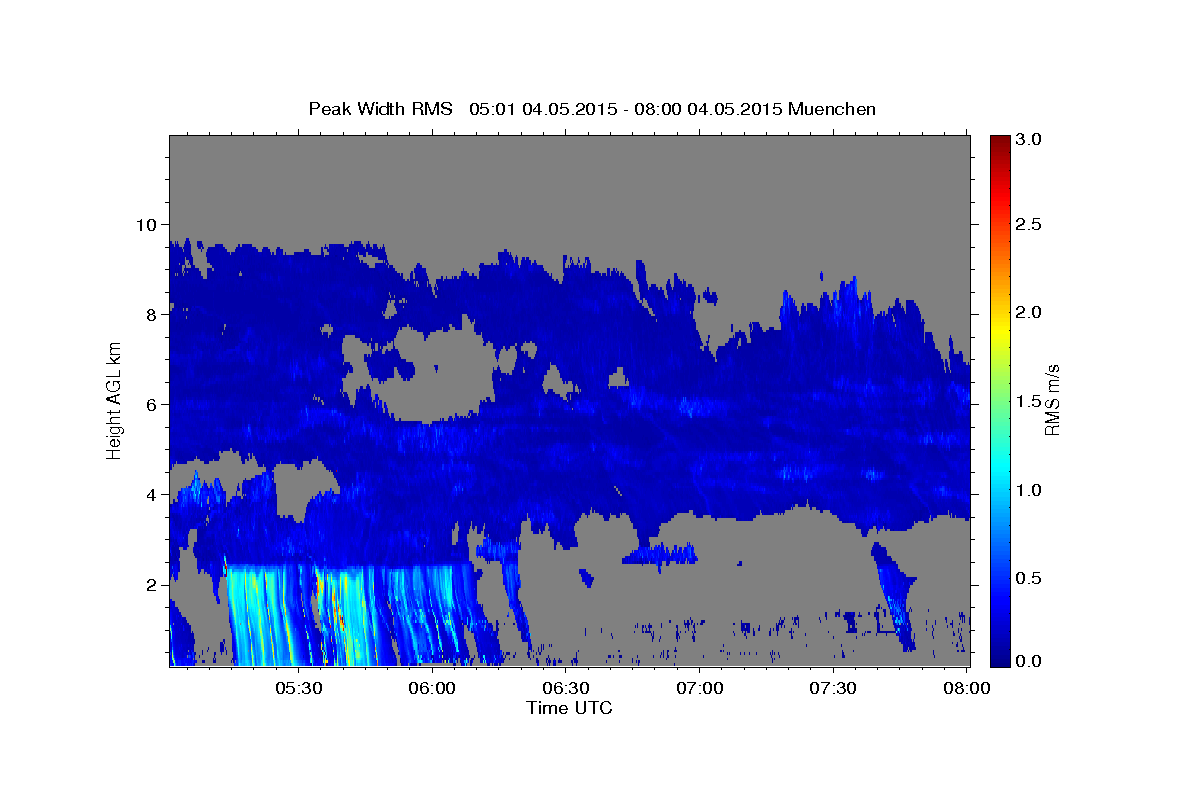Viewport: 1200px width, 800px height.
Task: Click the 06:30 time tick label
Action: point(566,689)
